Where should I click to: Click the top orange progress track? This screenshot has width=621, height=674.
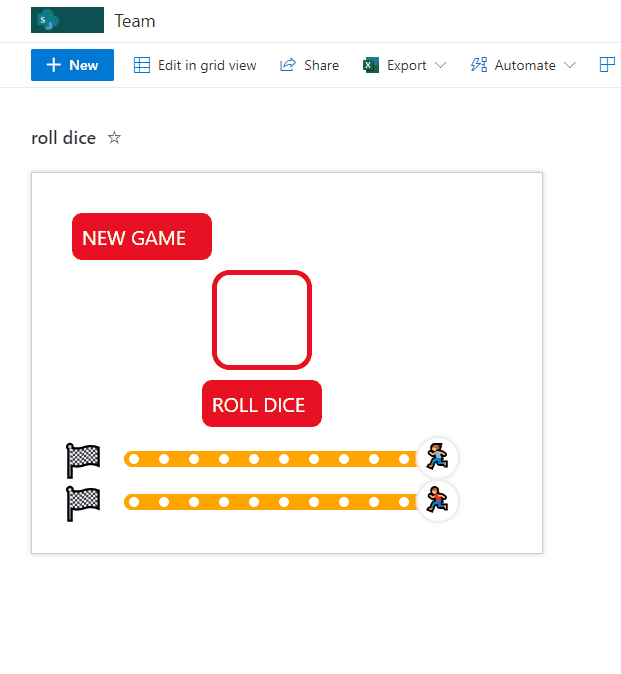[271, 459]
